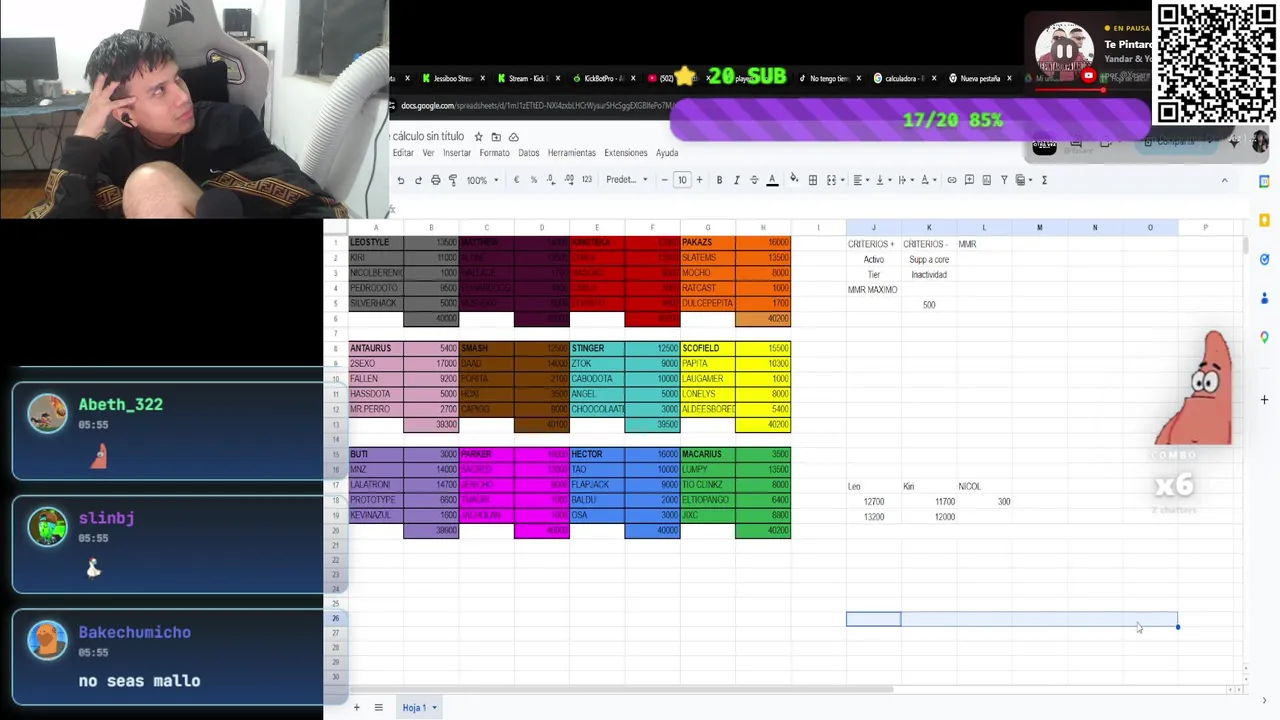The image size is (1280, 720).
Task: Open the fill color paint bucket
Action: click(x=794, y=180)
